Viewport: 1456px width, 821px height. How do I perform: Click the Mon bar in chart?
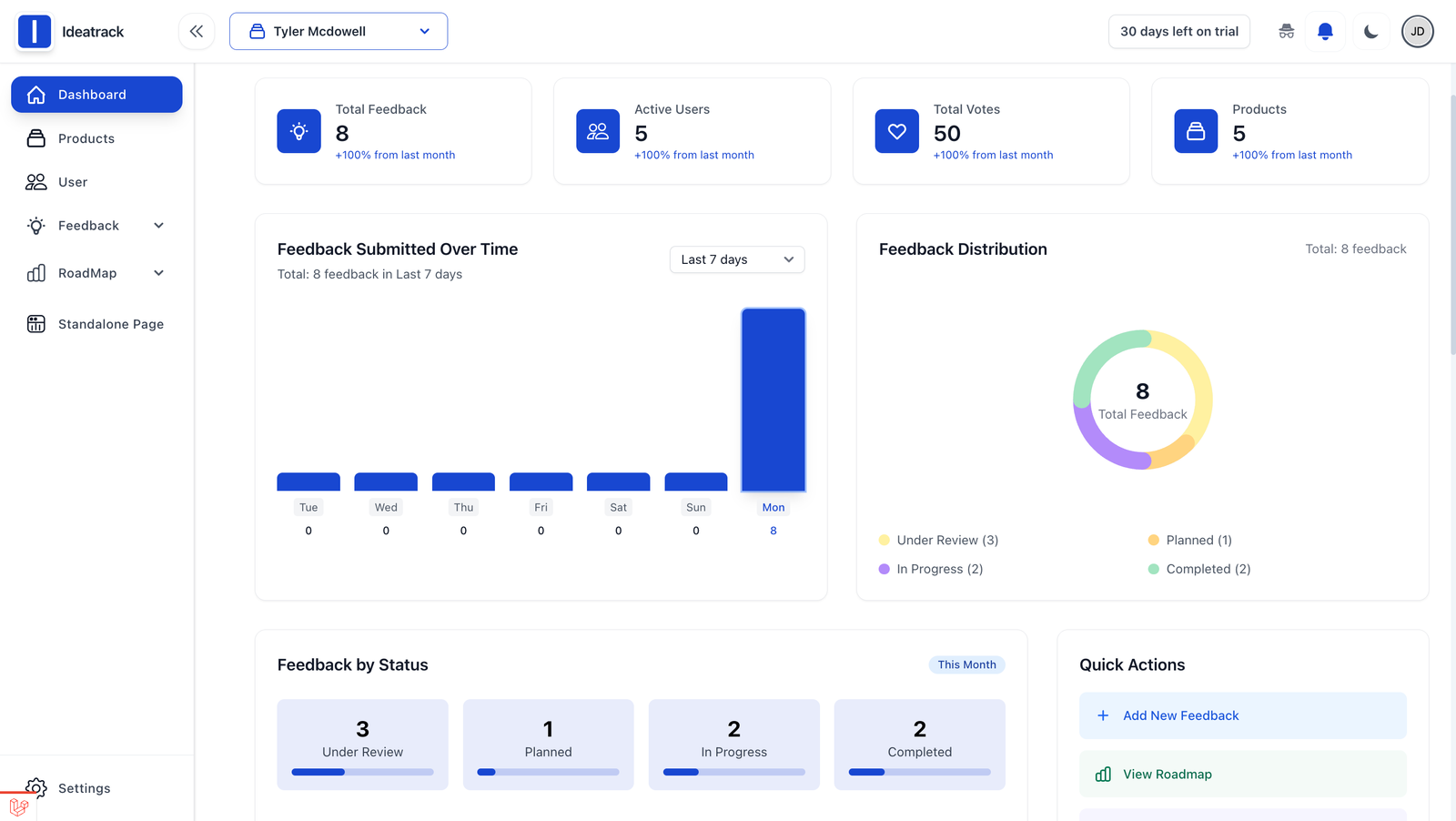click(x=773, y=400)
